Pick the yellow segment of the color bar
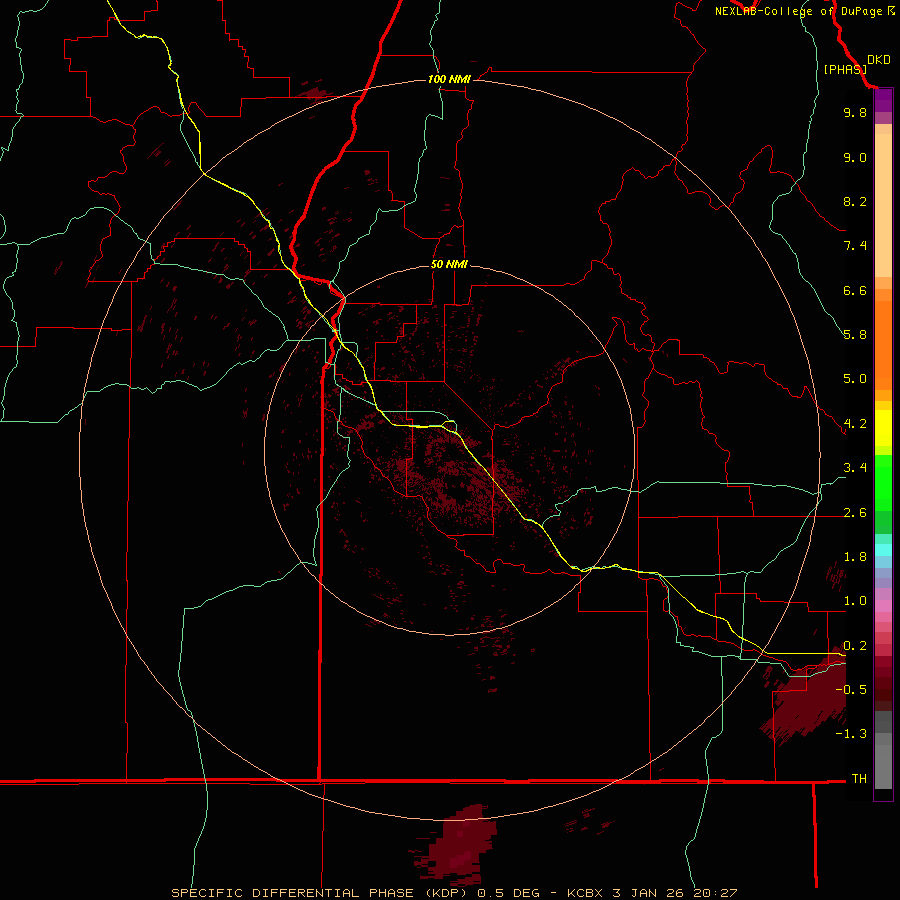Viewport: 900px width, 900px height. [x=883, y=428]
